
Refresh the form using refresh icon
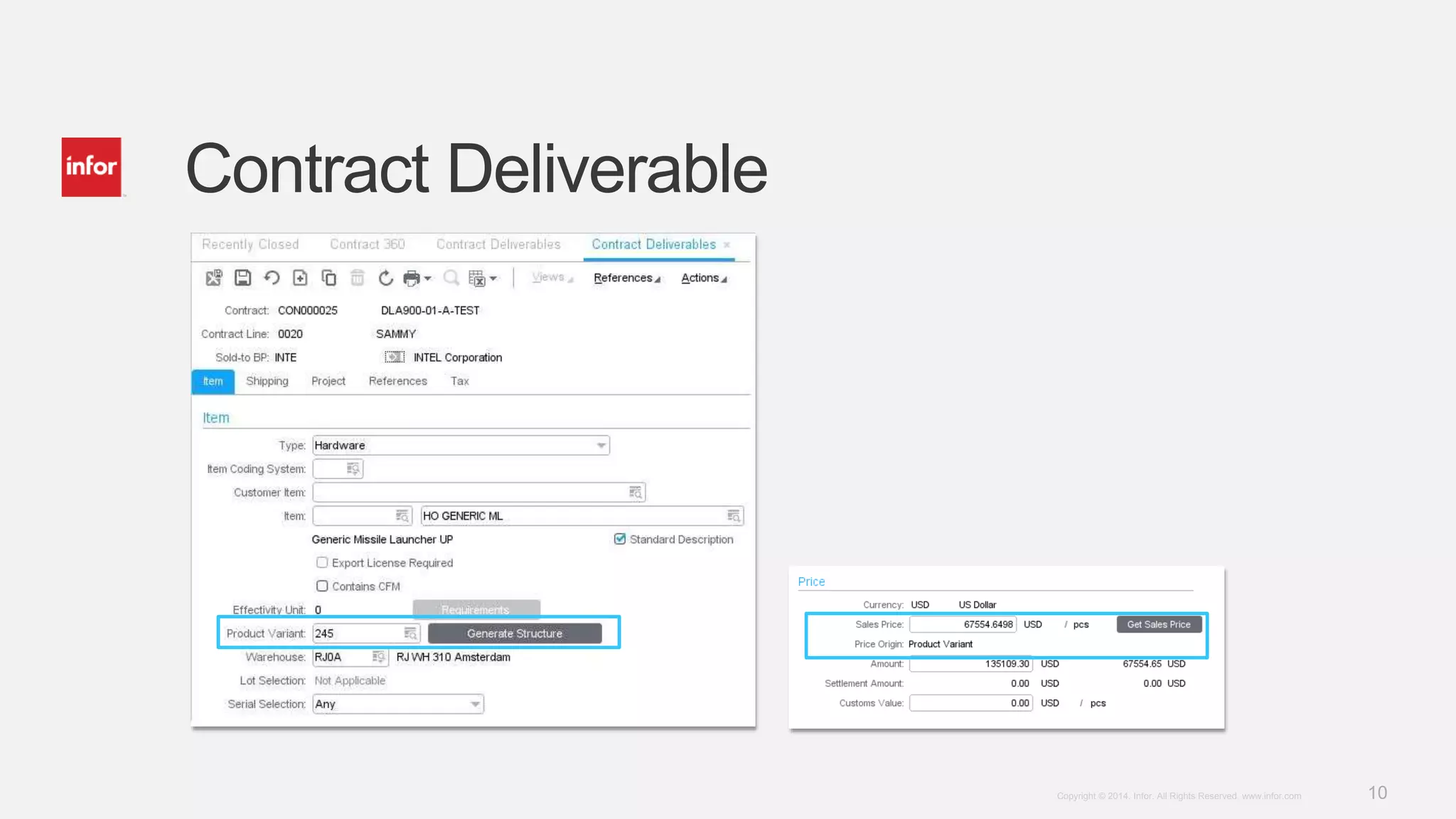pos(385,278)
